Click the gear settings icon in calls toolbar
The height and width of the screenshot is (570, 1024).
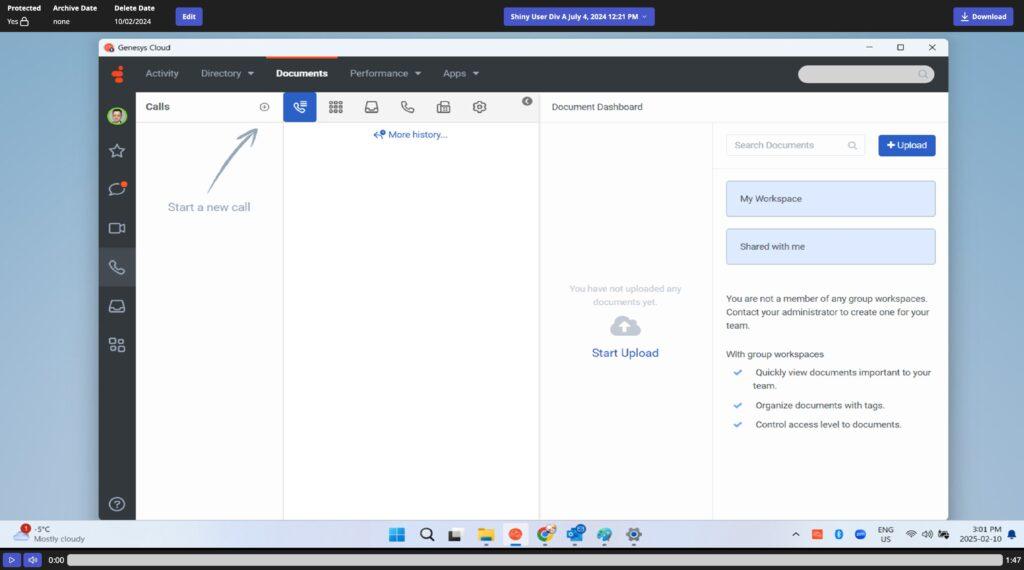point(479,107)
